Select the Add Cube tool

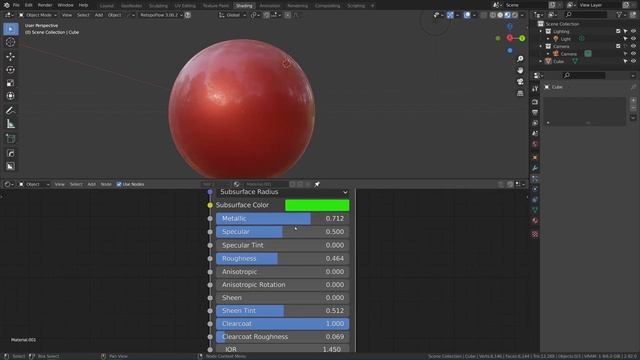click(x=11, y=139)
